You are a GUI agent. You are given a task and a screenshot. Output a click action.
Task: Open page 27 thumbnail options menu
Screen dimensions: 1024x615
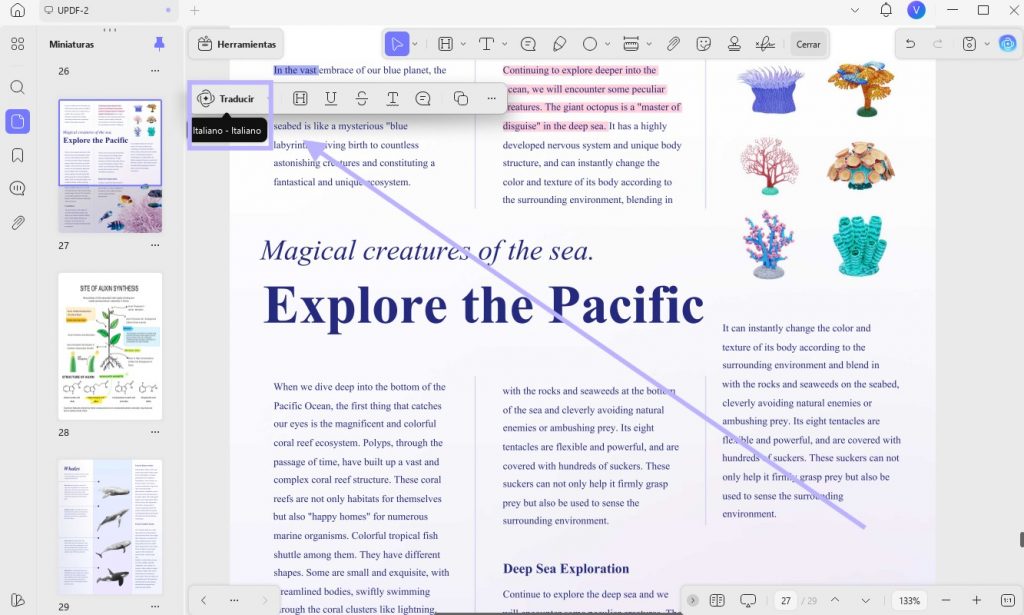(155, 245)
